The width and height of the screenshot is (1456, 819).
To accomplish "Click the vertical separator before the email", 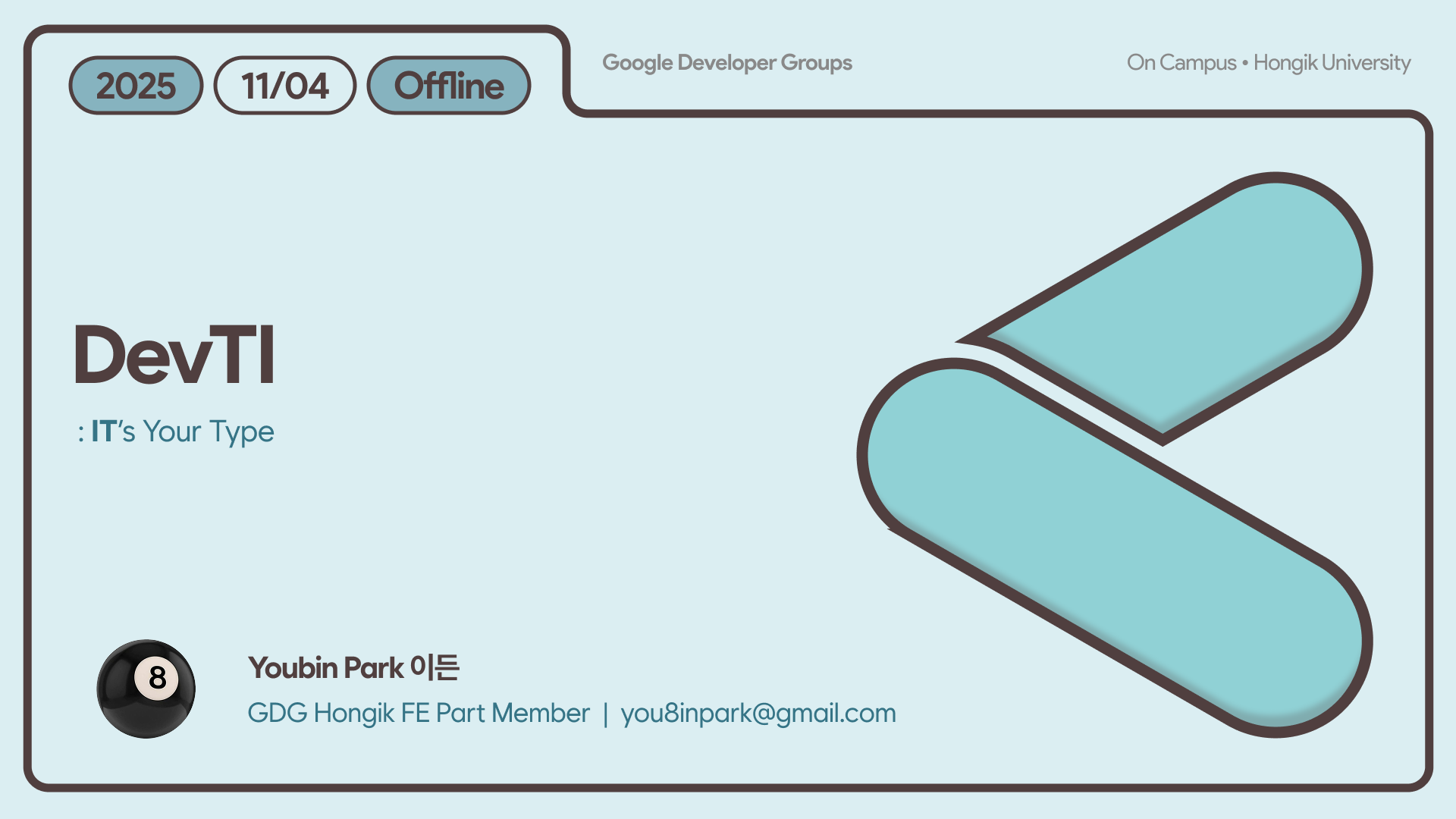I will pos(605,714).
